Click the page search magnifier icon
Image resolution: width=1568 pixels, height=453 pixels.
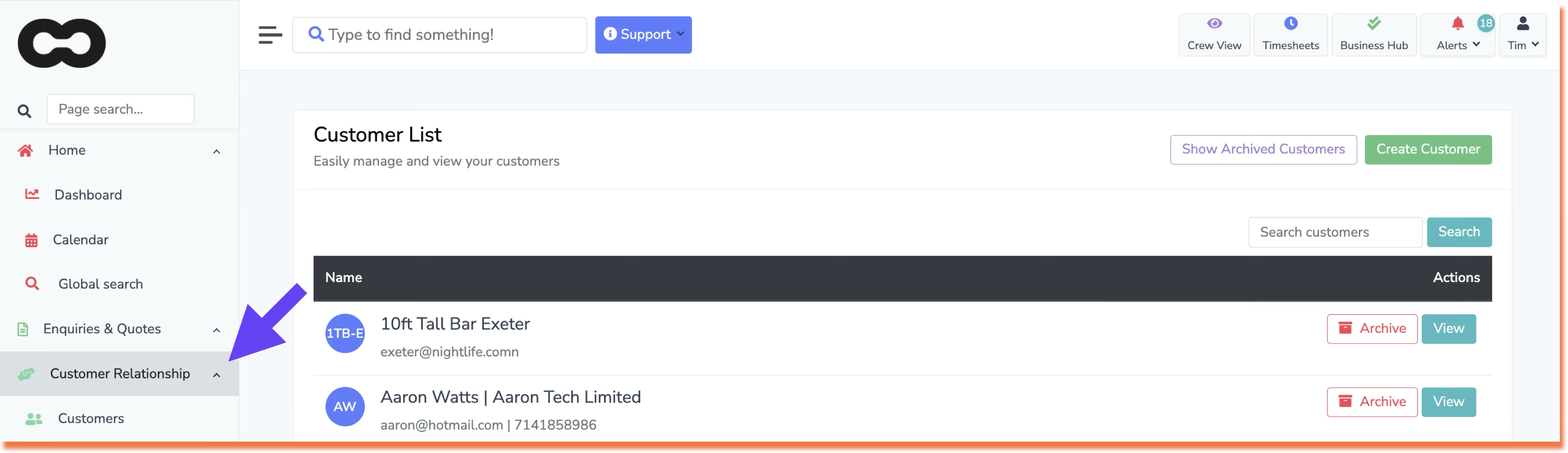point(24,111)
